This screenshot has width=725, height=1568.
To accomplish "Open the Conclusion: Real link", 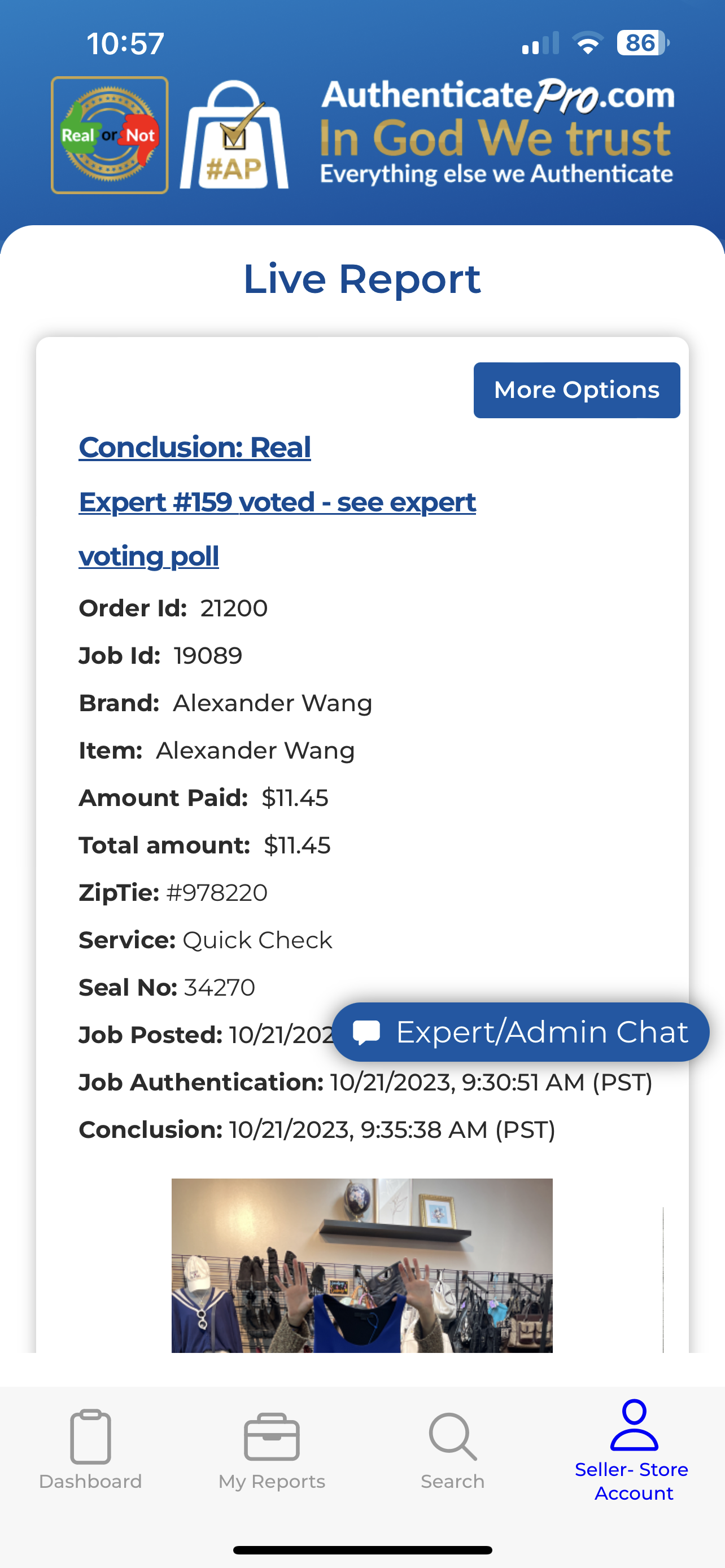I will point(195,448).
